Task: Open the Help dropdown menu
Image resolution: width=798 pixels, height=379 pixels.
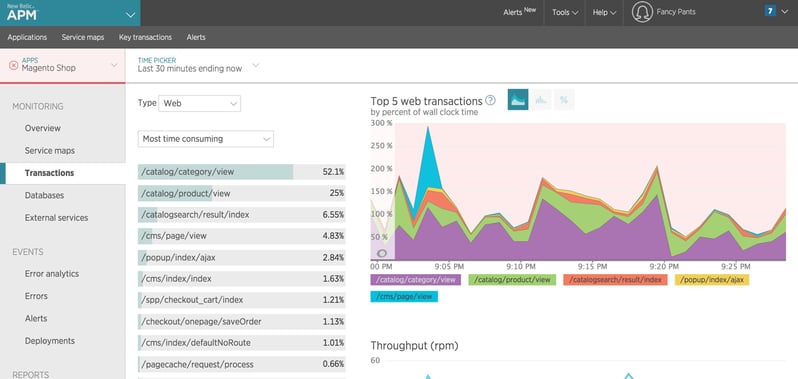Action: 605,12
